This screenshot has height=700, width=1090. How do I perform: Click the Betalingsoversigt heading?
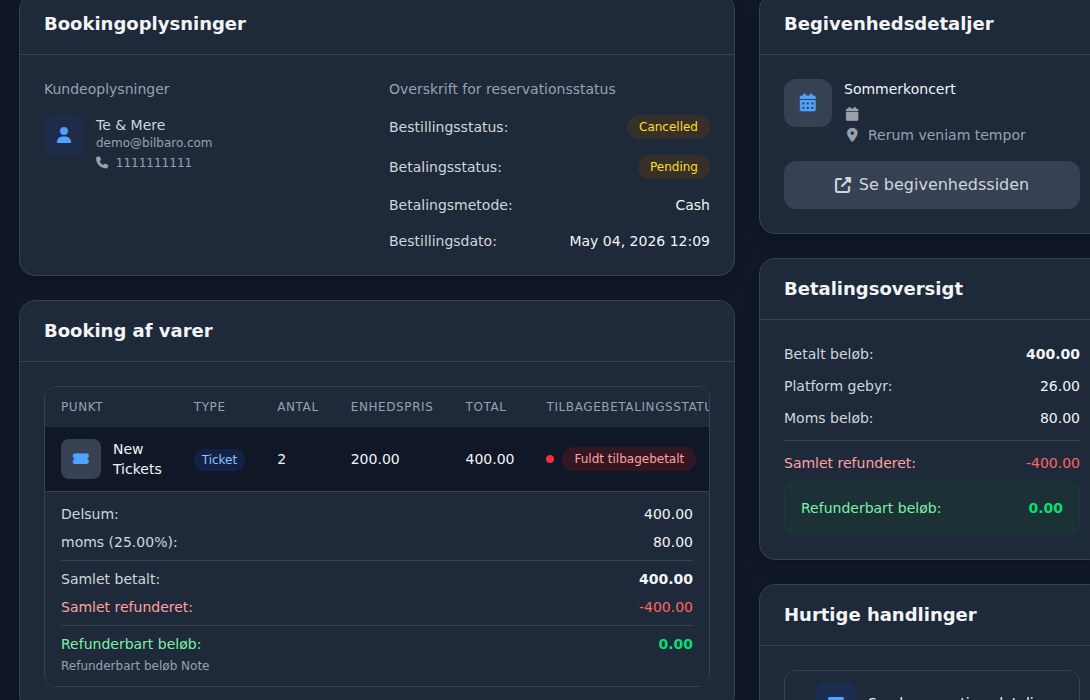874,288
